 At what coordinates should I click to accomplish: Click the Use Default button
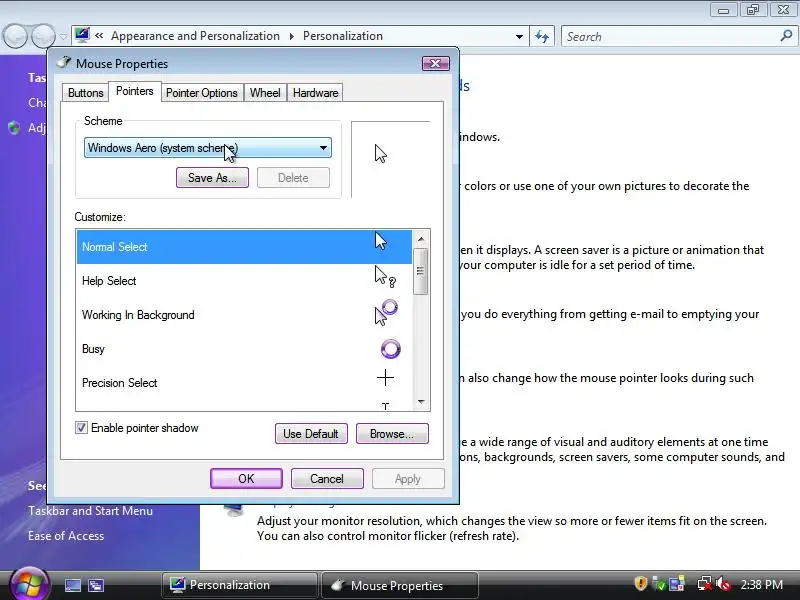click(311, 434)
